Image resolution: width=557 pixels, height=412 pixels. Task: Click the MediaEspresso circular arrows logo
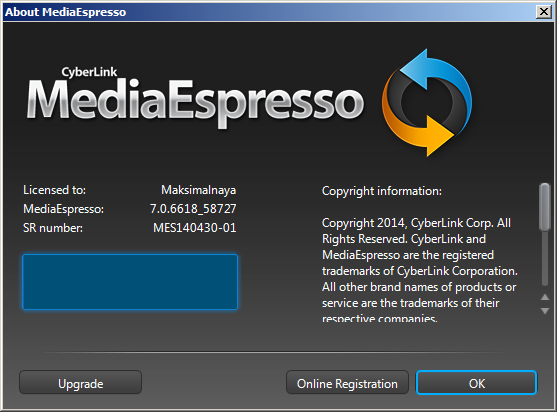coord(427,103)
